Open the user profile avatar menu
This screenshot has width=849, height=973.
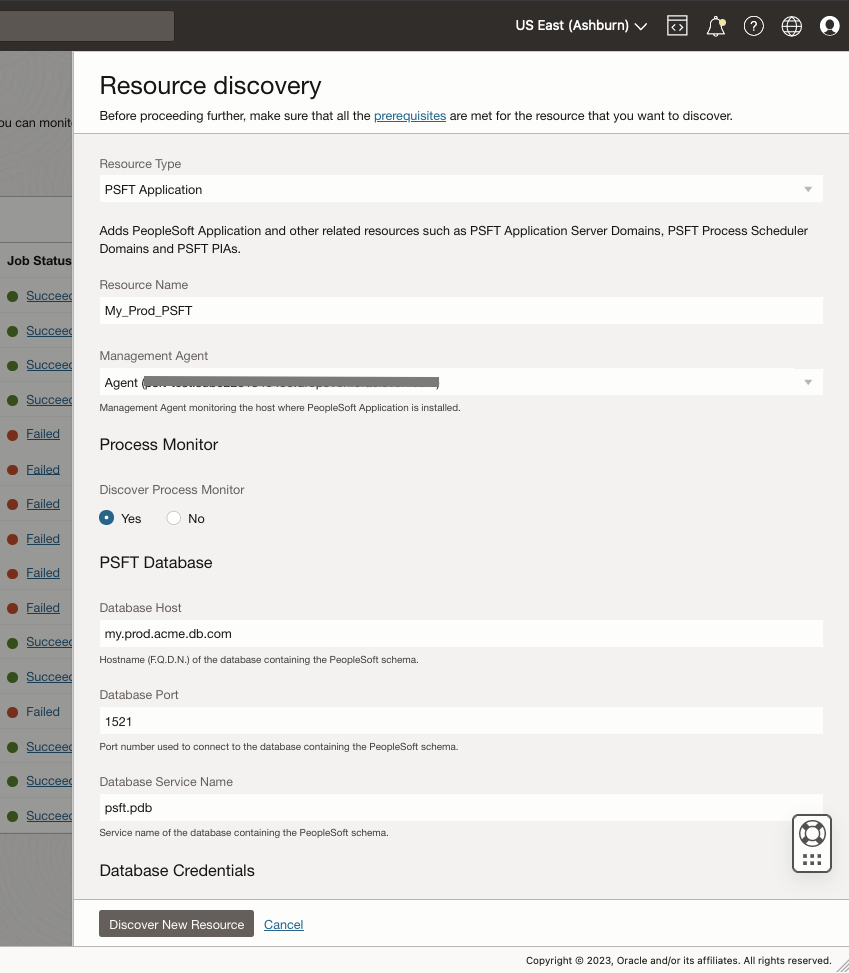point(829,26)
